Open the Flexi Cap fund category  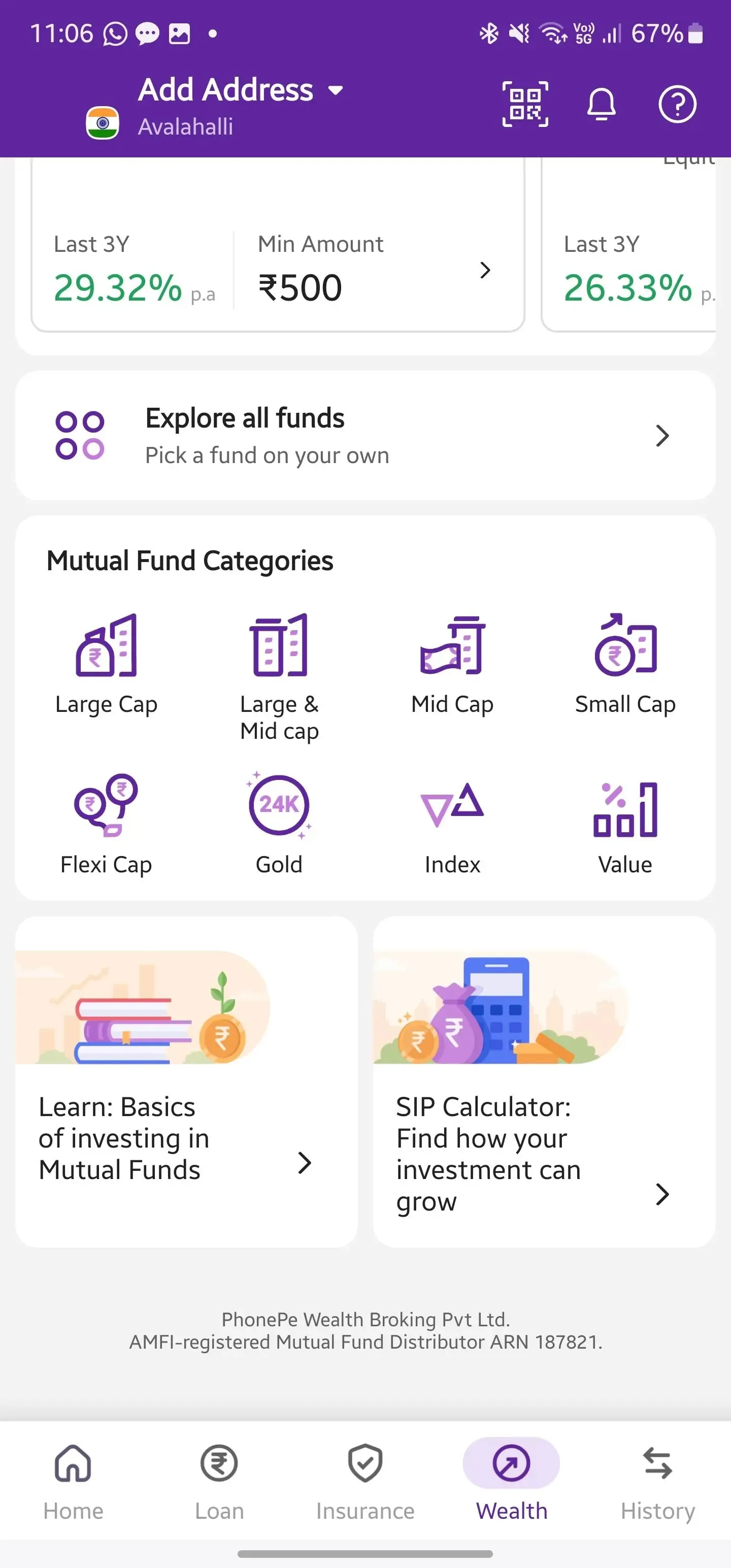(x=107, y=806)
